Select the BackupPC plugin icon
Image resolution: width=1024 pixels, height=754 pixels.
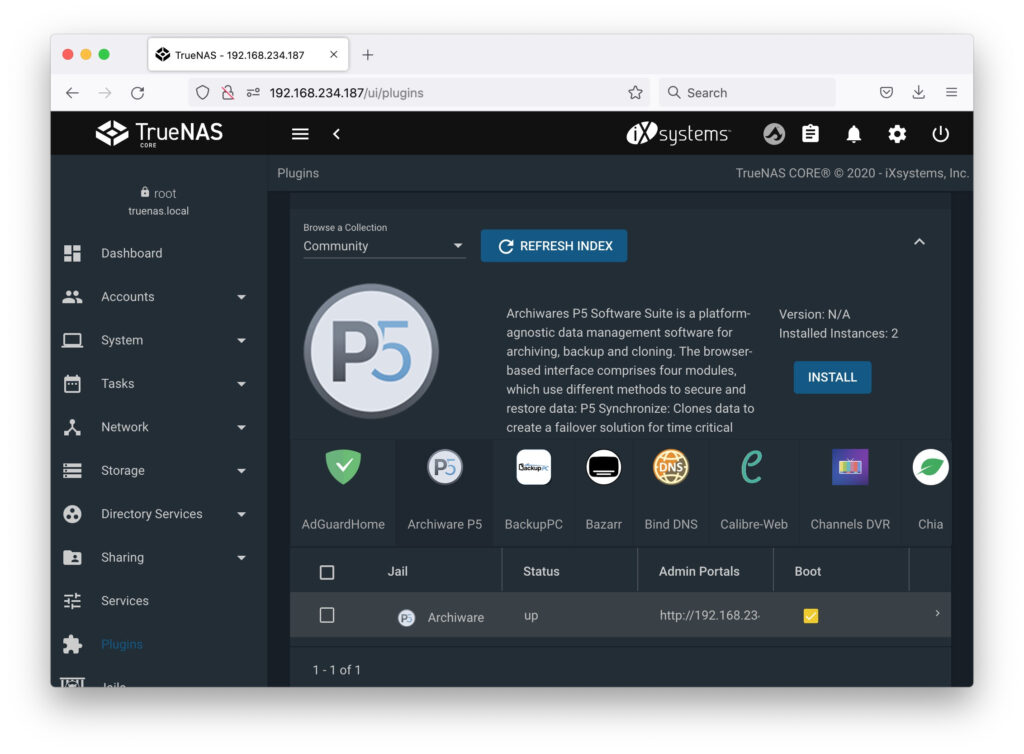(x=533, y=467)
